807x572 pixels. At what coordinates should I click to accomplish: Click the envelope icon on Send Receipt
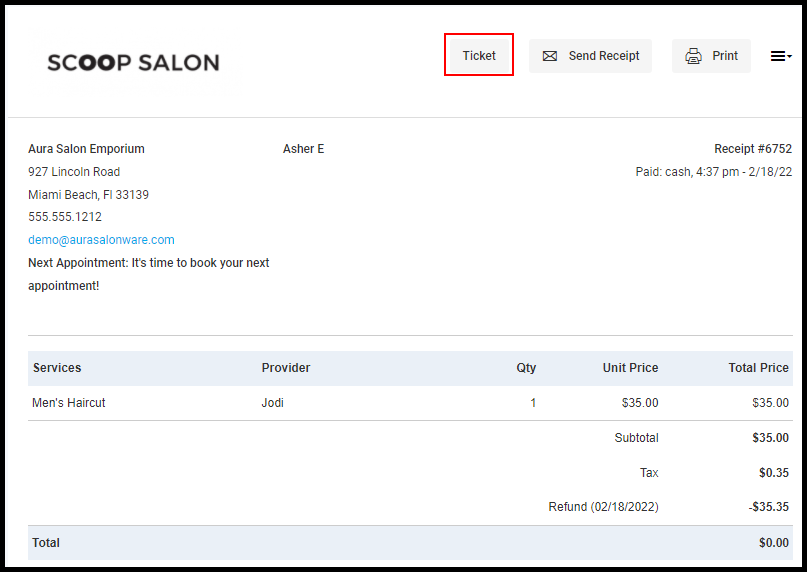click(550, 56)
